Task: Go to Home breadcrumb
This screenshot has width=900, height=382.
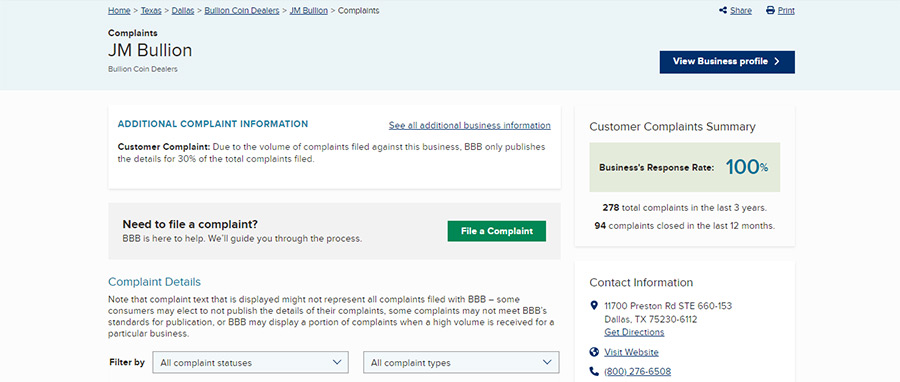Action: point(119,10)
